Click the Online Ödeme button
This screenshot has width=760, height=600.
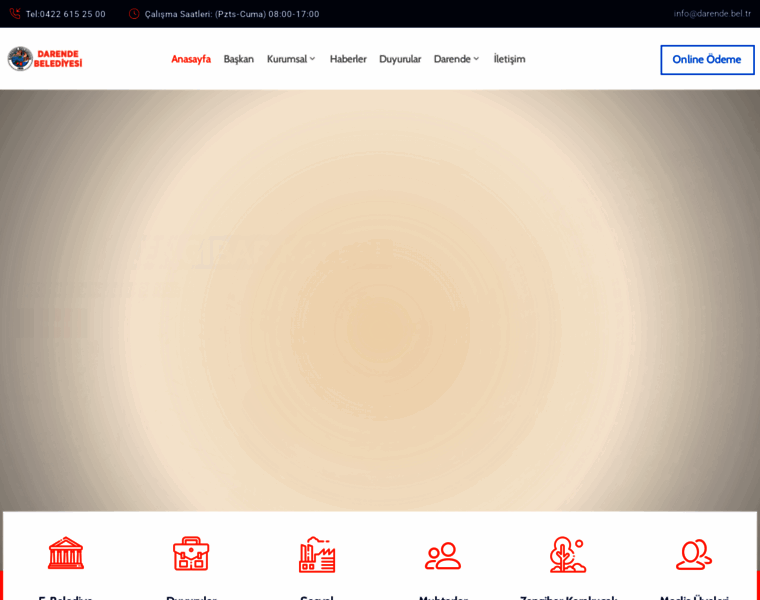pos(707,60)
